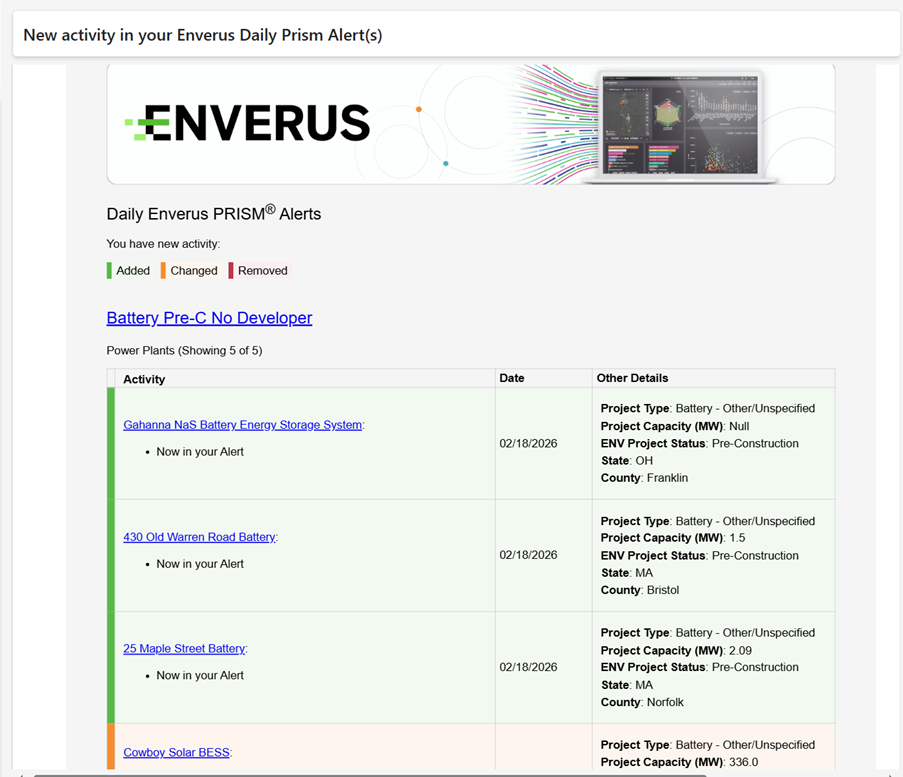This screenshot has height=777, width=903.
Task: Click the date cell in the Gahanna row
Action: (529, 443)
